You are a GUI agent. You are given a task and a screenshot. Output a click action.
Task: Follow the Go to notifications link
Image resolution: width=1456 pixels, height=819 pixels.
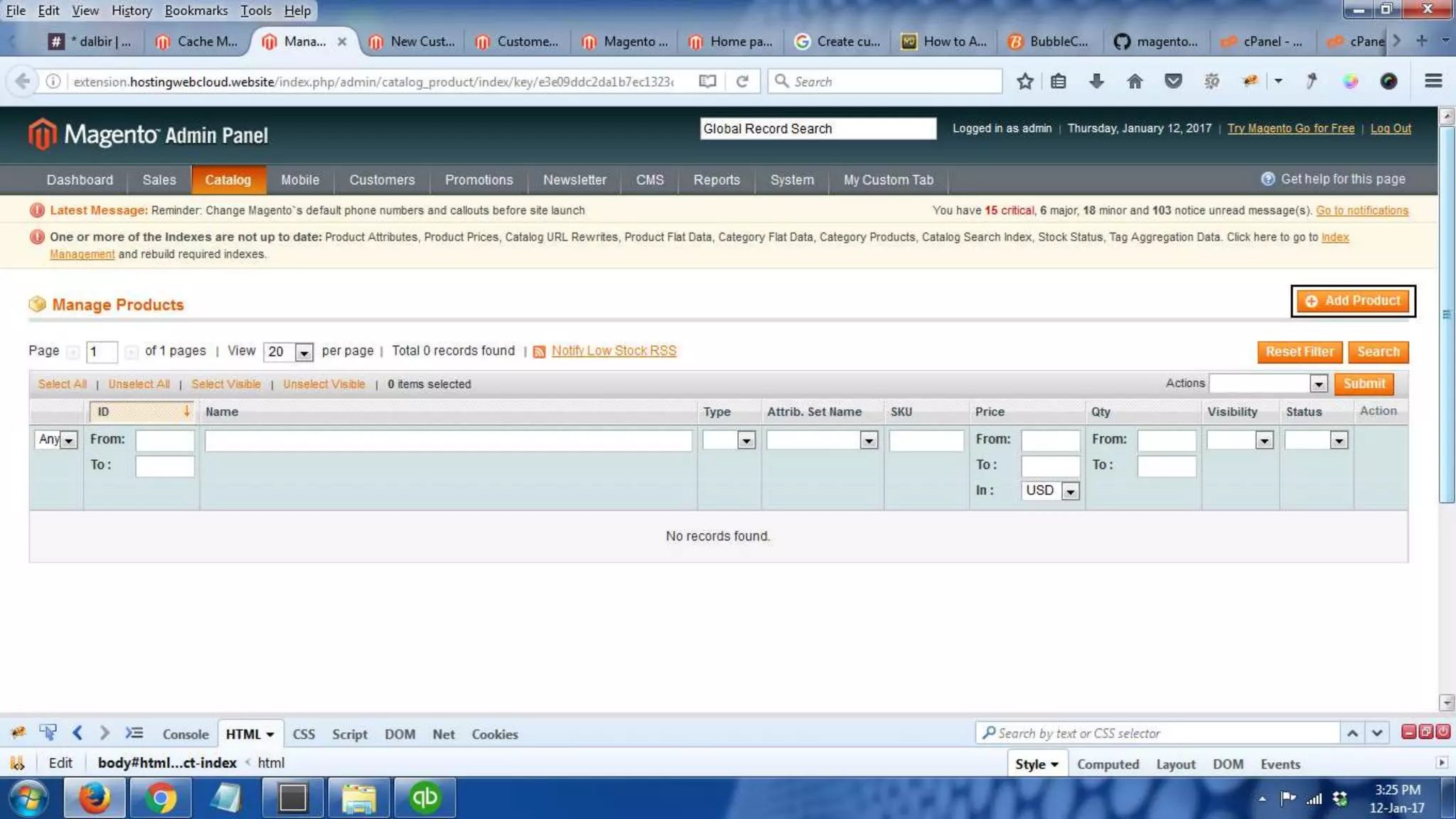click(x=1361, y=210)
